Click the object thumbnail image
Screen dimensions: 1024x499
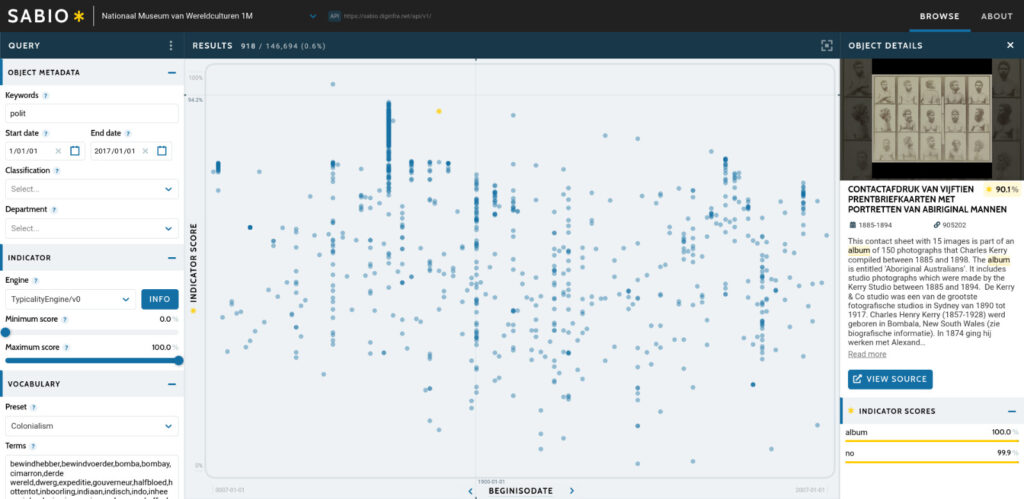click(932, 119)
